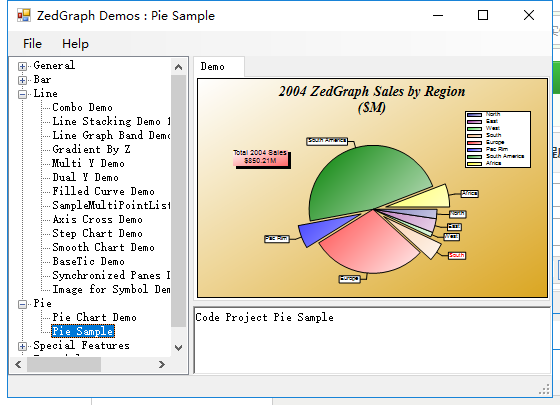Click the Code Project Pie Sample description
This screenshot has height=405, width=560.
pos(265,318)
